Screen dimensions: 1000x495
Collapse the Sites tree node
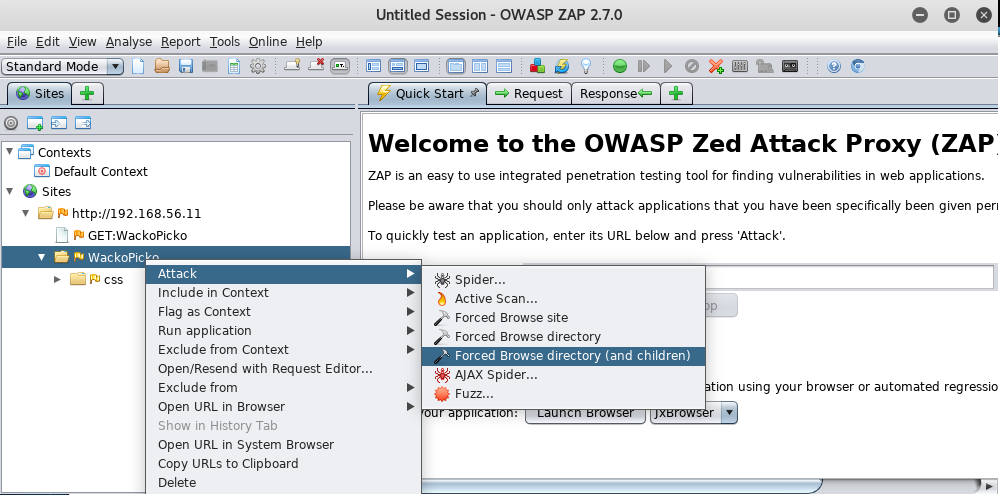10,191
